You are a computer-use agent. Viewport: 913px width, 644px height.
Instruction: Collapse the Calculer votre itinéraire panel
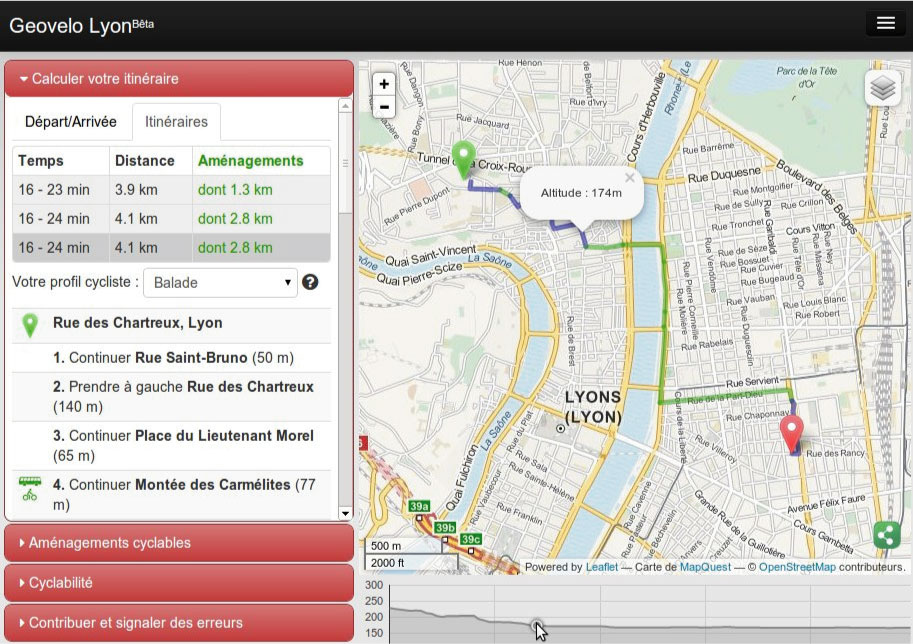[178, 78]
